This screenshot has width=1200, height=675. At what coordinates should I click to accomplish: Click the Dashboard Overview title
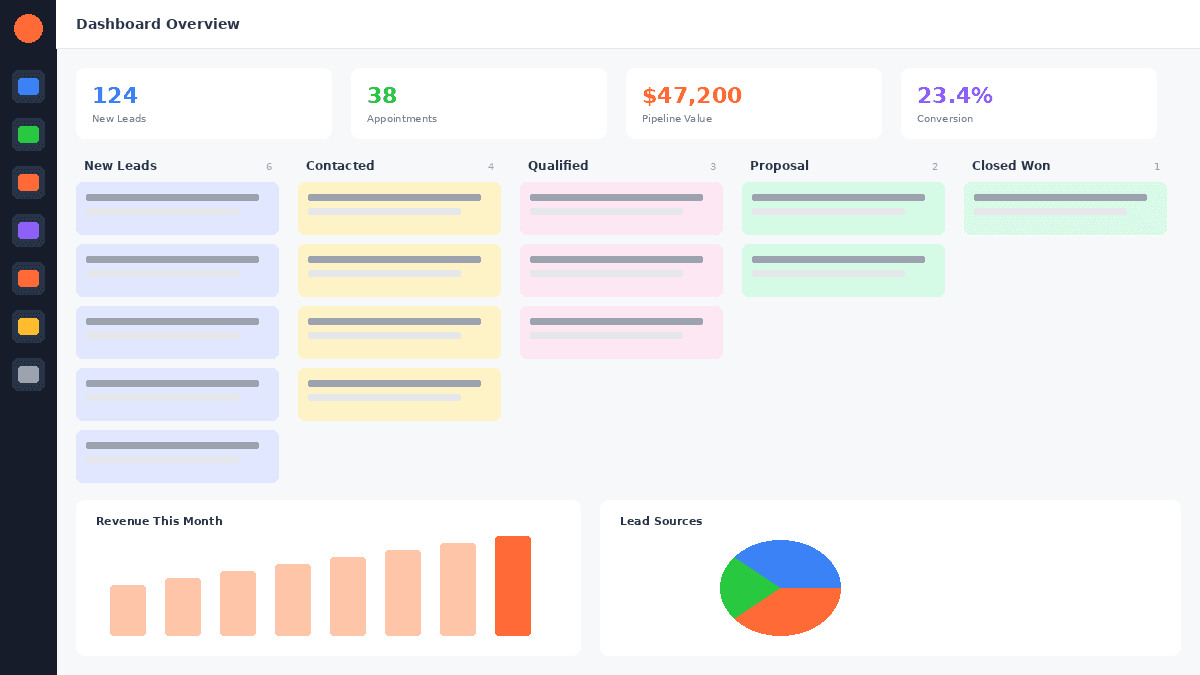[157, 23]
